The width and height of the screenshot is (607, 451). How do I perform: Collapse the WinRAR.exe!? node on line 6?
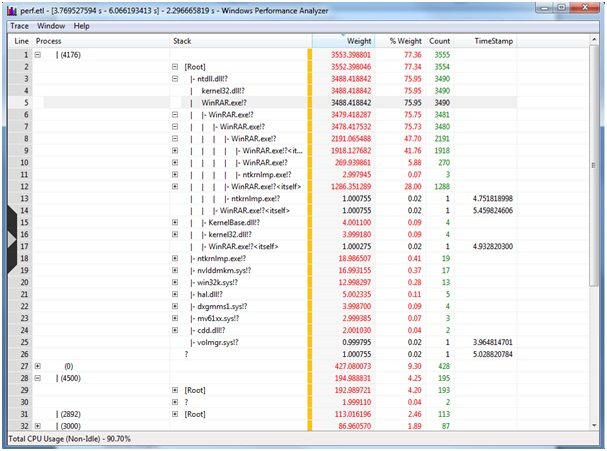pyautogui.click(x=175, y=115)
